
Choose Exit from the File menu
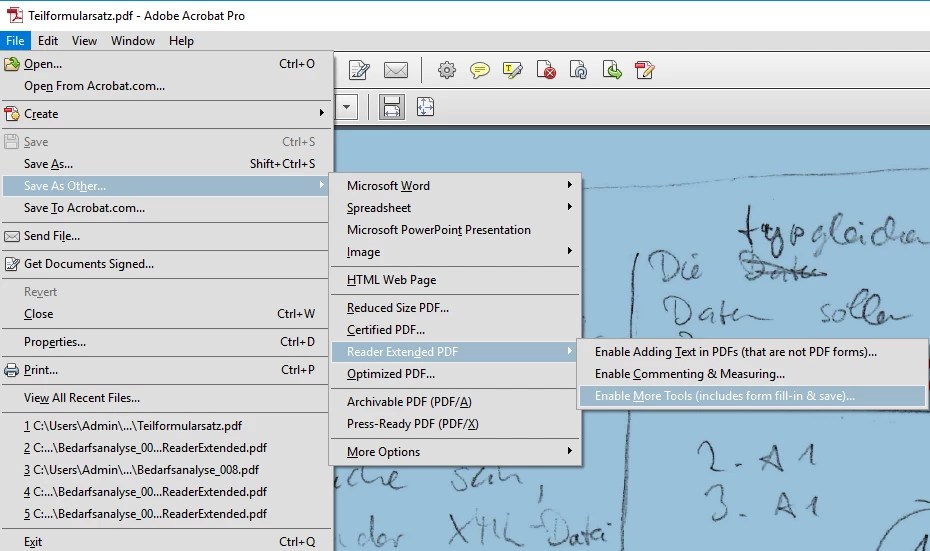165,542
